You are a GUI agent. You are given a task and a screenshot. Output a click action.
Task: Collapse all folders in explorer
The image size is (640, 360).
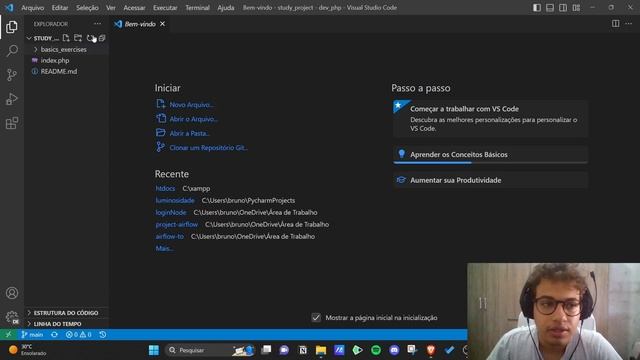tap(102, 38)
